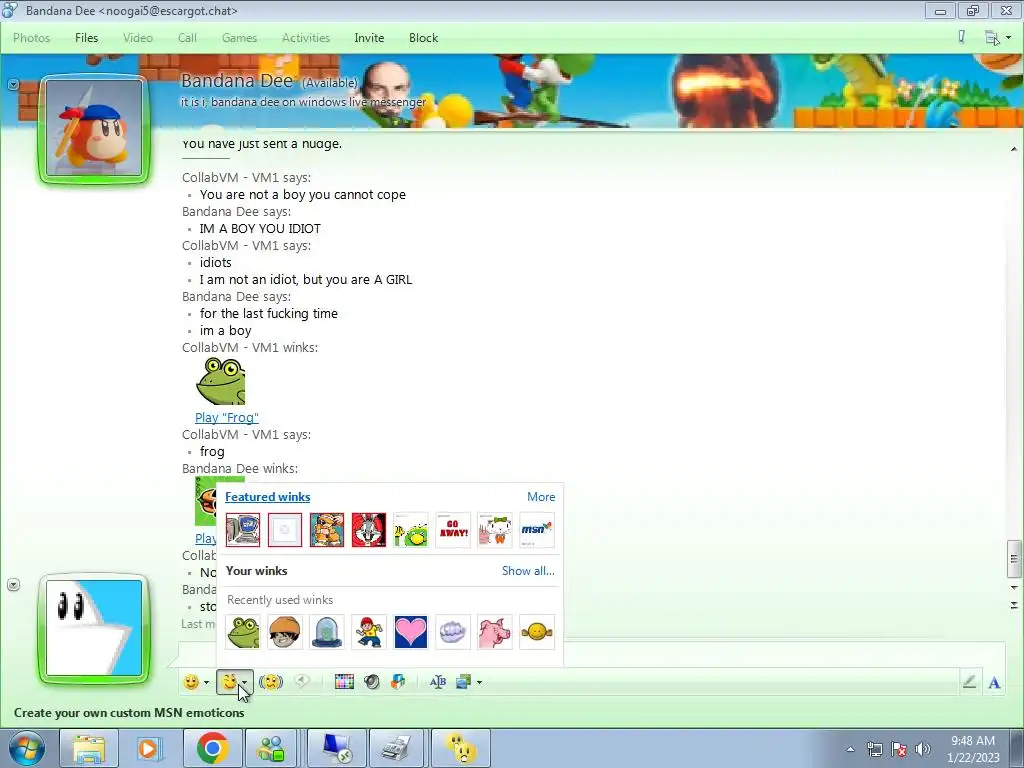
Task: Open the colorful blocks activity icon
Action: click(398, 682)
